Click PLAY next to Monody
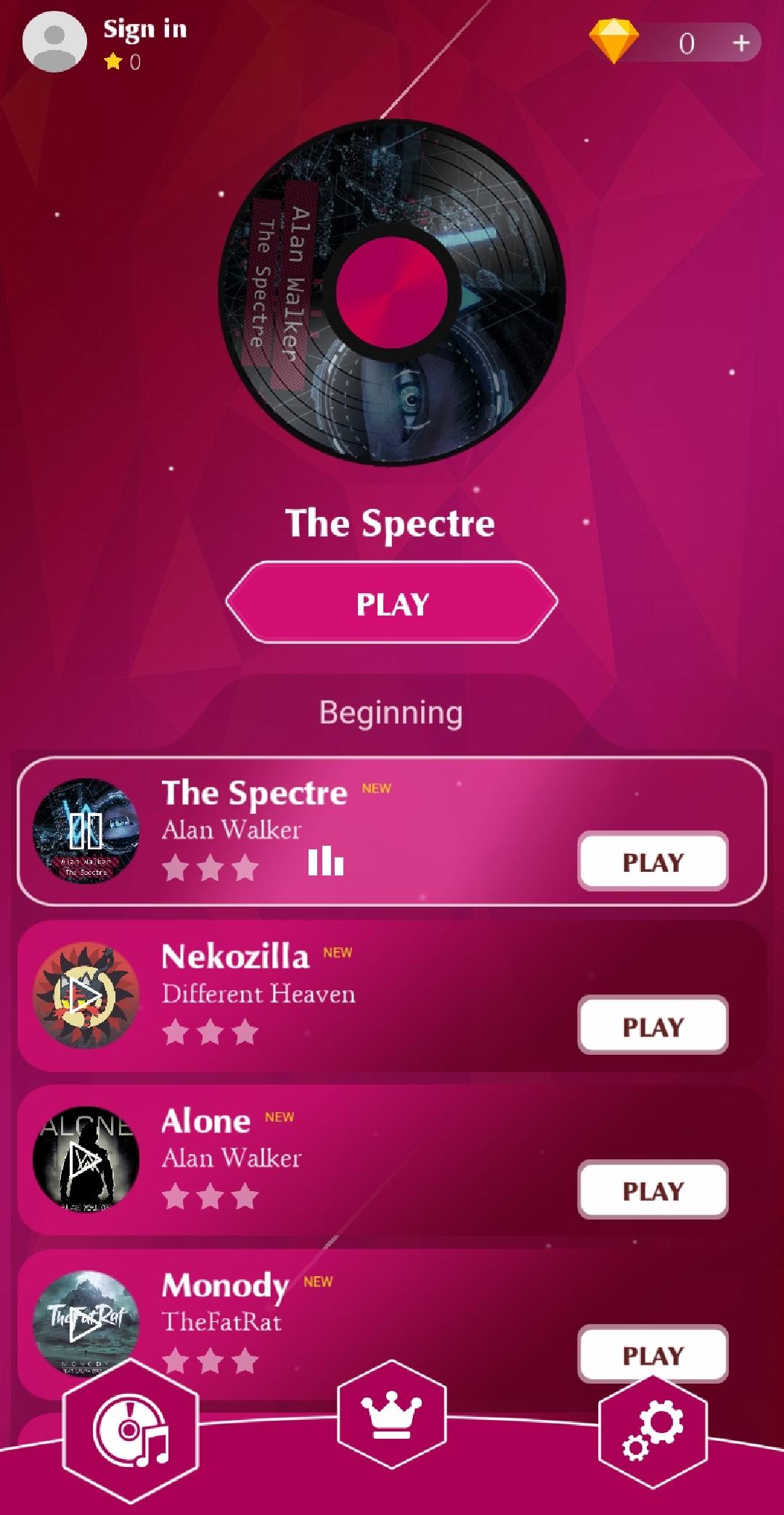The width and height of the screenshot is (784, 1515). tap(653, 1355)
